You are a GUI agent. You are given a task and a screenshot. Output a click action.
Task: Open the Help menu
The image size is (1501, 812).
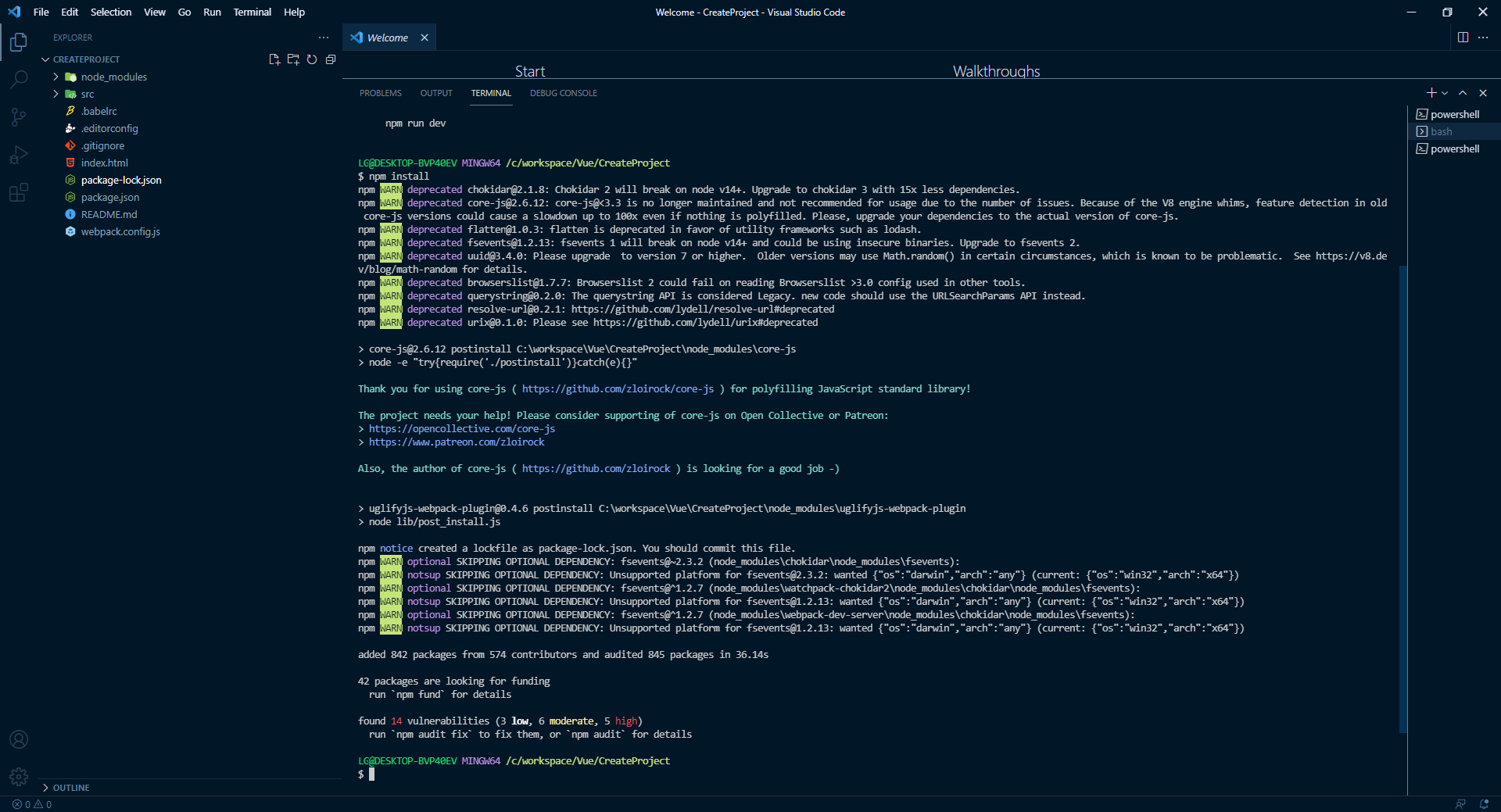294,12
